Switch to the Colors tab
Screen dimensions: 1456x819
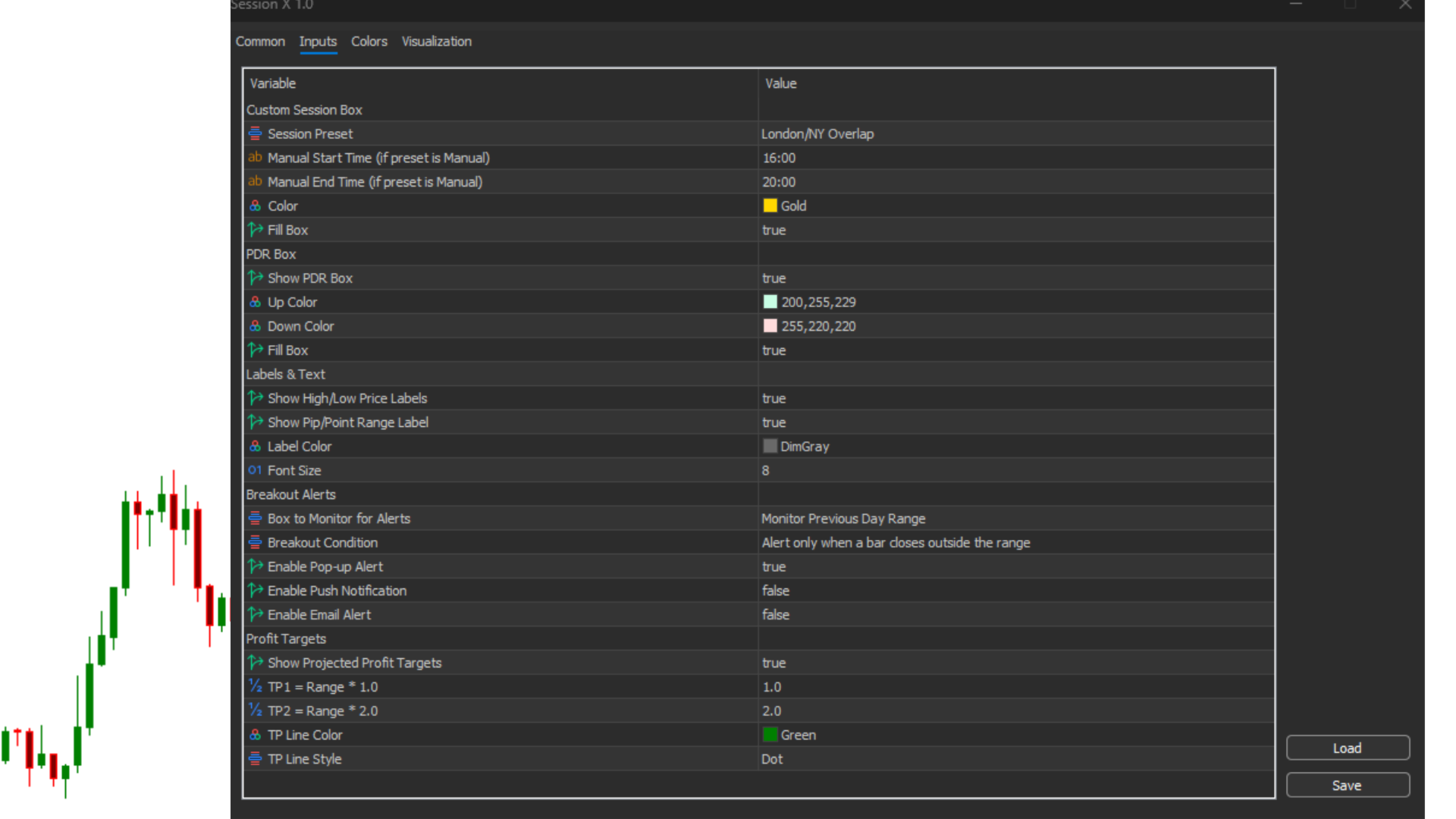(x=369, y=42)
